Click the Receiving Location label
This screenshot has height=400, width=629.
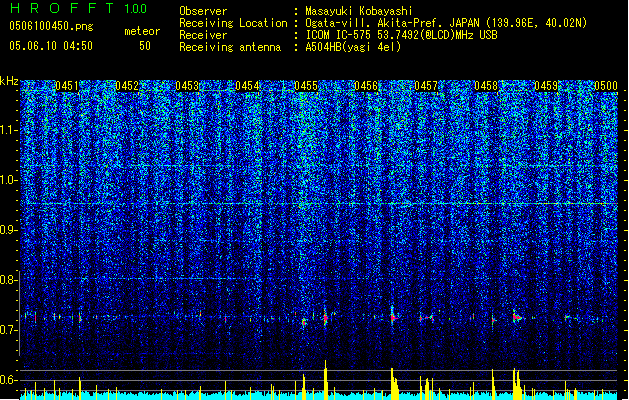click(233, 23)
